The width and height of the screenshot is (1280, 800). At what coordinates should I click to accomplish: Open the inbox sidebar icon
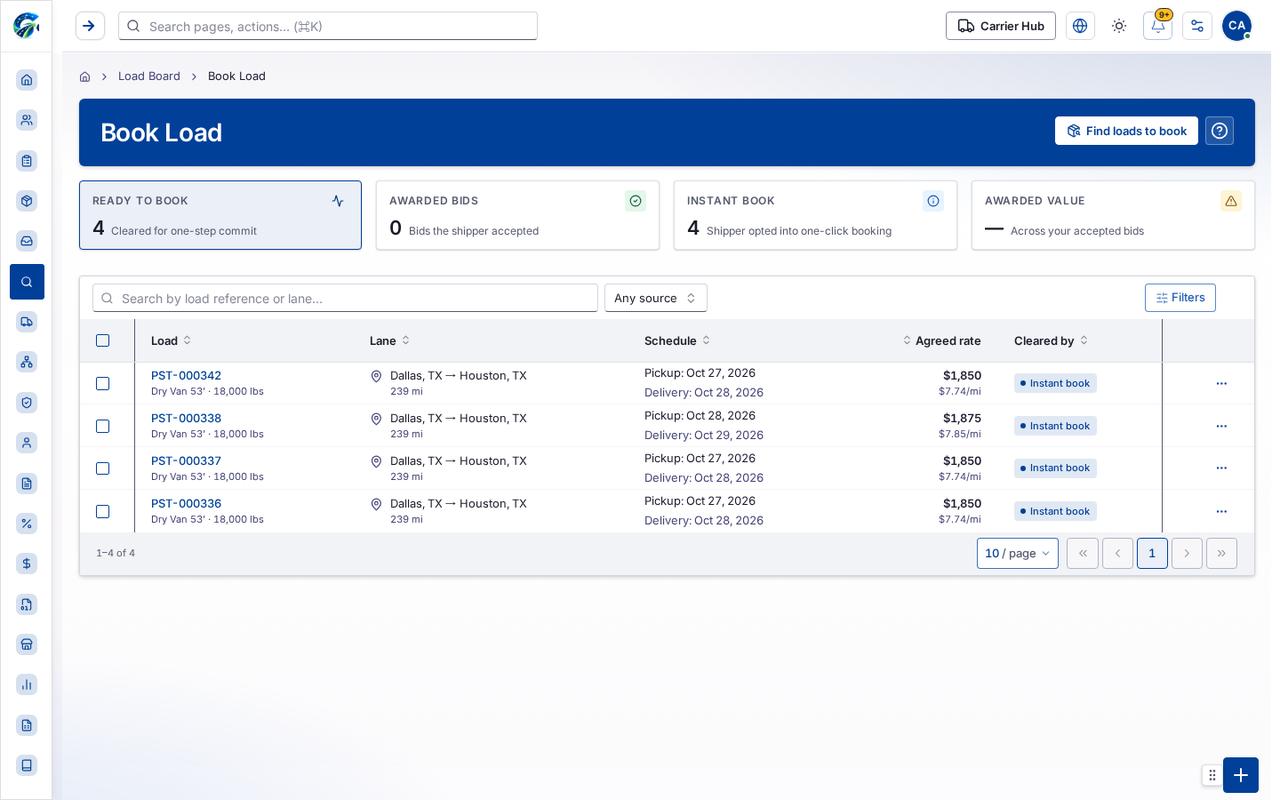[x=27, y=241]
